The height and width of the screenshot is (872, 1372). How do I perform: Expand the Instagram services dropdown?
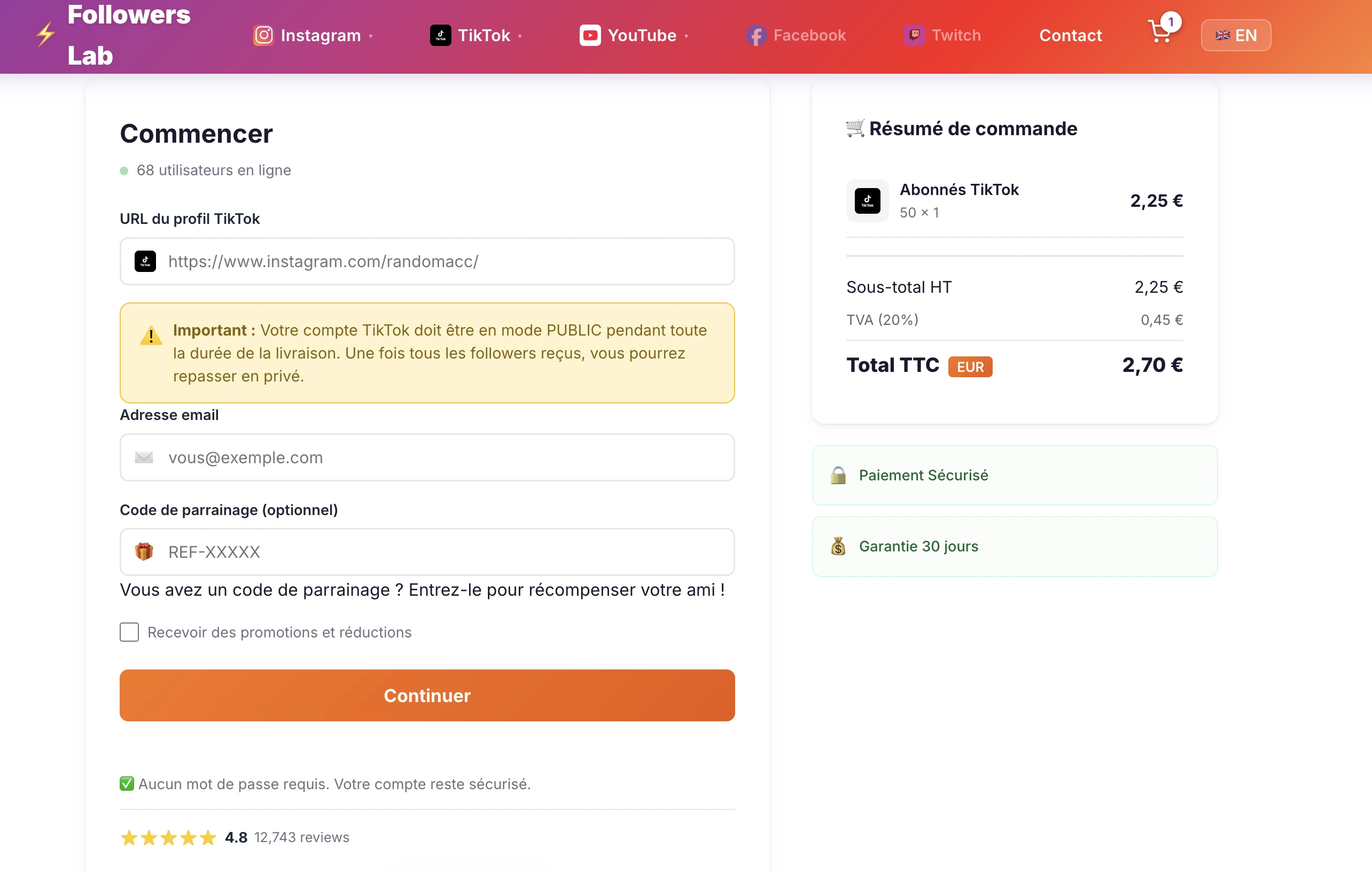coord(371,36)
